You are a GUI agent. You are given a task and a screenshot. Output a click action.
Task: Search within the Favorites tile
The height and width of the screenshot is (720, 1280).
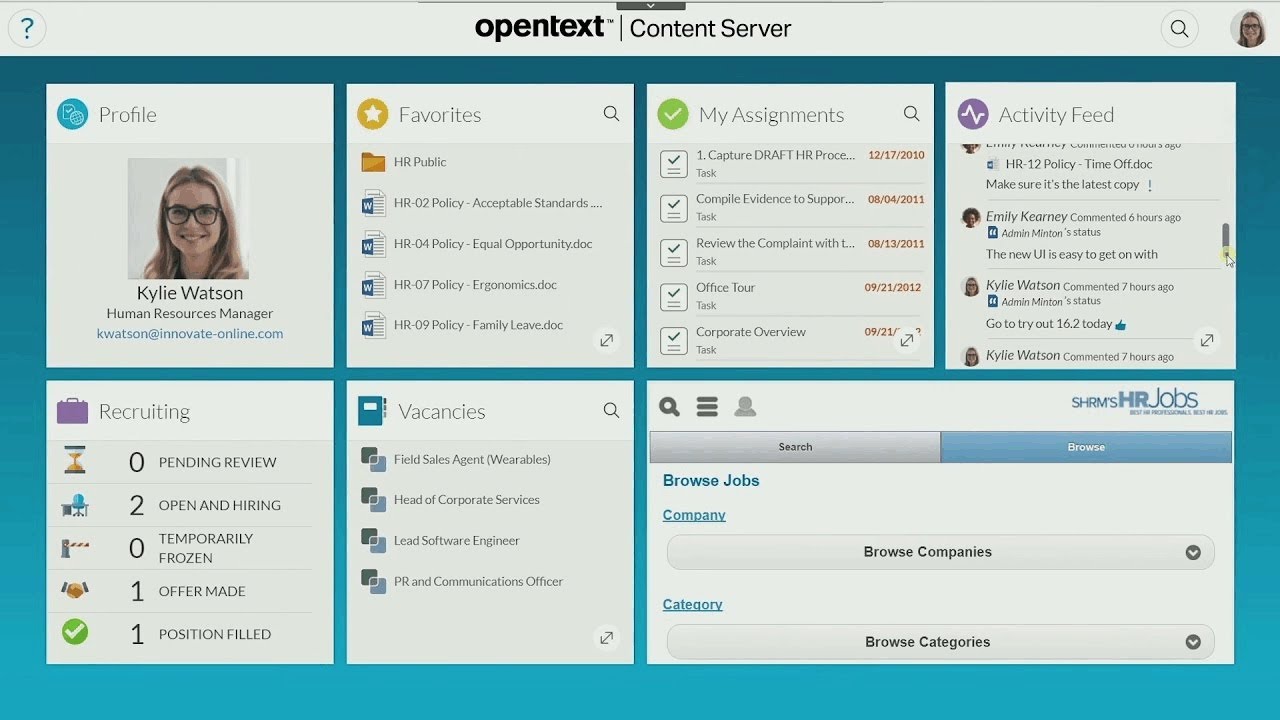611,114
